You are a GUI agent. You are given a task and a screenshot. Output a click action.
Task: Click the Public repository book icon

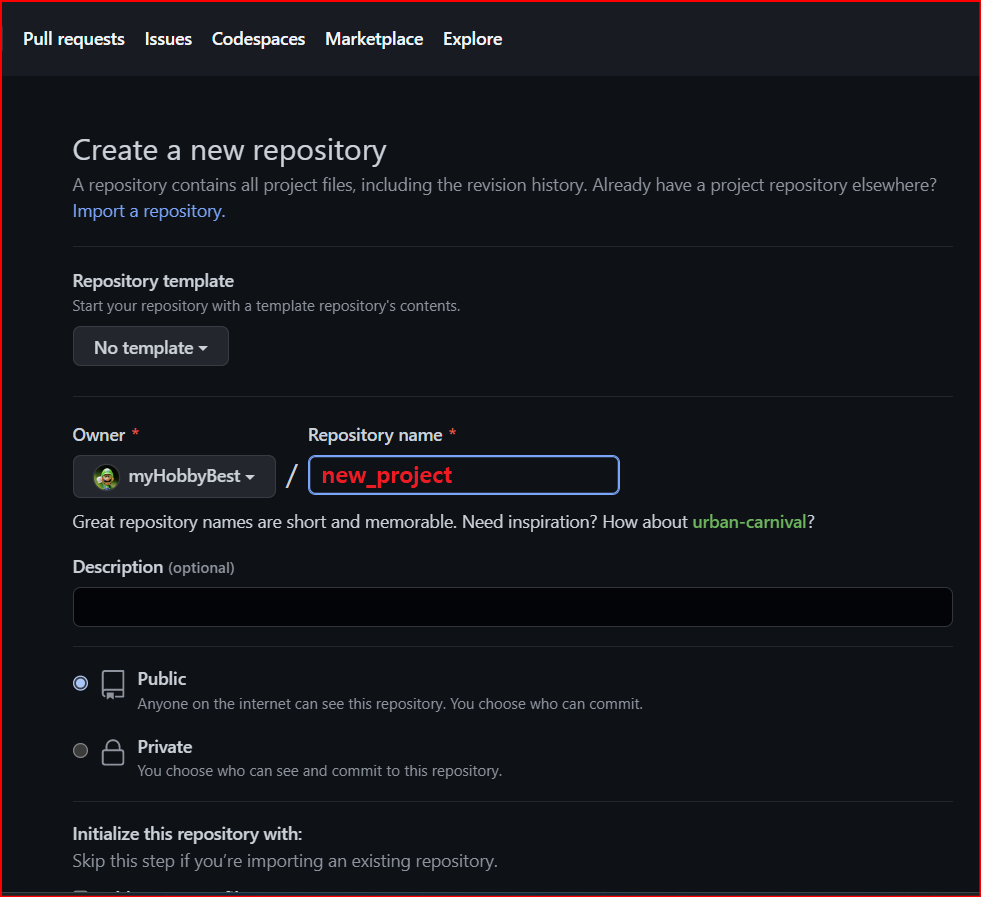[x=113, y=685]
